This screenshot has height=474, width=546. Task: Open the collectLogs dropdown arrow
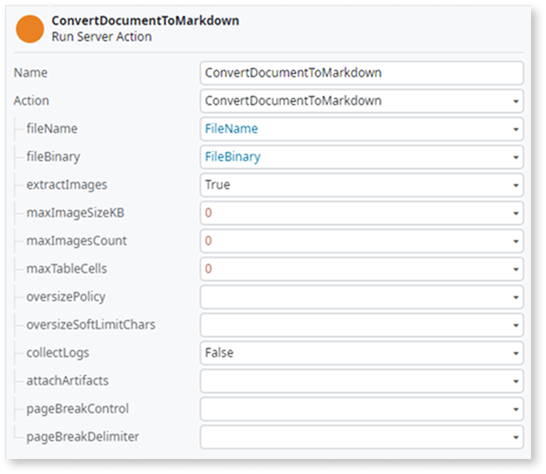click(x=516, y=353)
